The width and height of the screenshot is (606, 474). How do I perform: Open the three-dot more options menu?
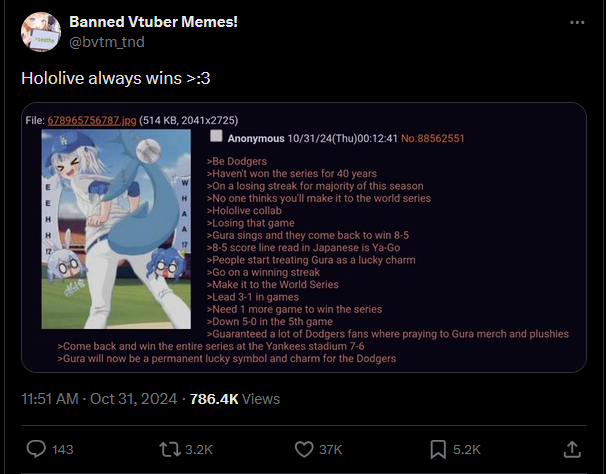pos(577,22)
